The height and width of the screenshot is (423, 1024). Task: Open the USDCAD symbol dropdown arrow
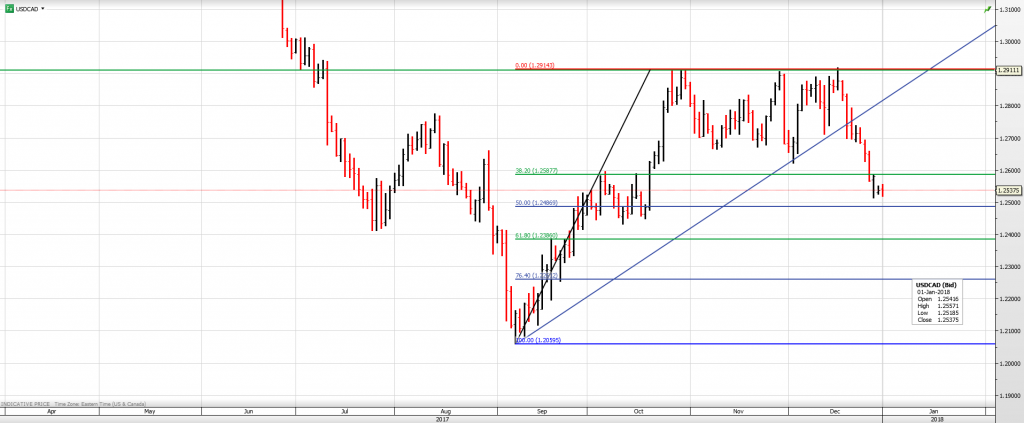pyautogui.click(x=44, y=7)
